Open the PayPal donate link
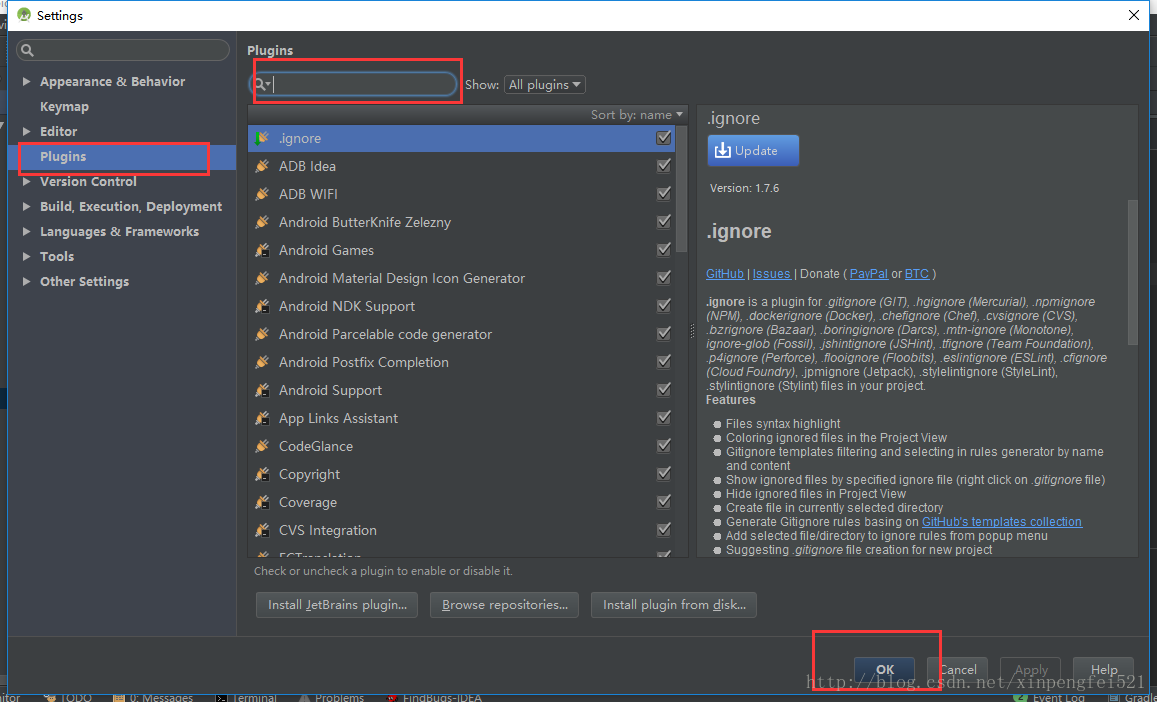This screenshot has height=702, width=1157. click(x=869, y=274)
